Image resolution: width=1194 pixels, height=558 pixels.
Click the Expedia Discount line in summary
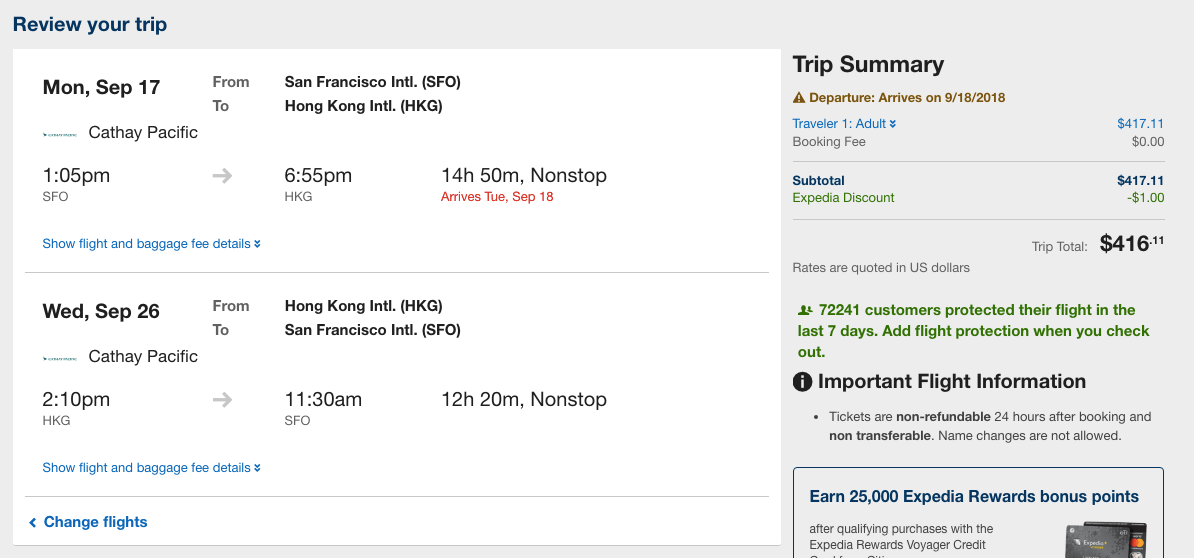click(843, 198)
